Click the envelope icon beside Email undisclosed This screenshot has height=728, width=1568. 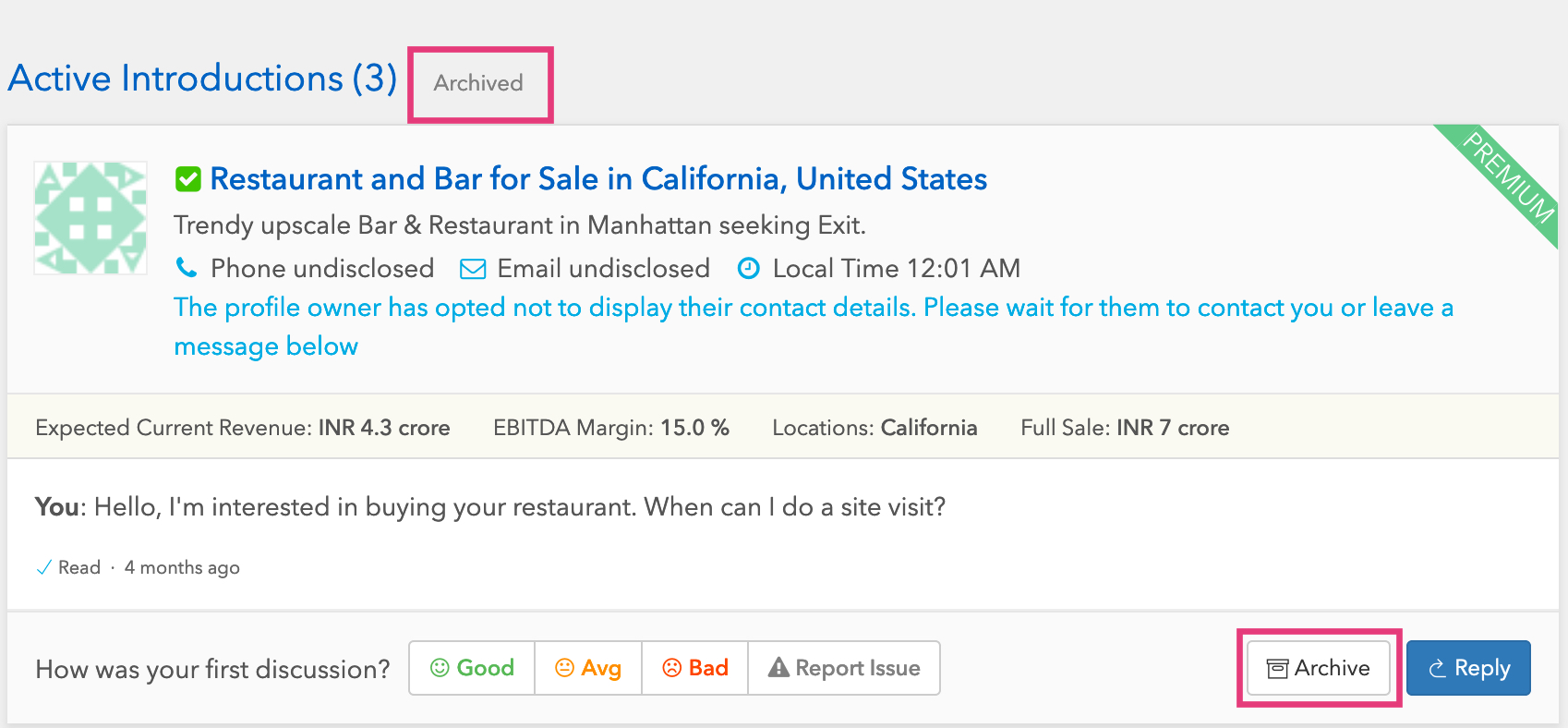tap(473, 269)
